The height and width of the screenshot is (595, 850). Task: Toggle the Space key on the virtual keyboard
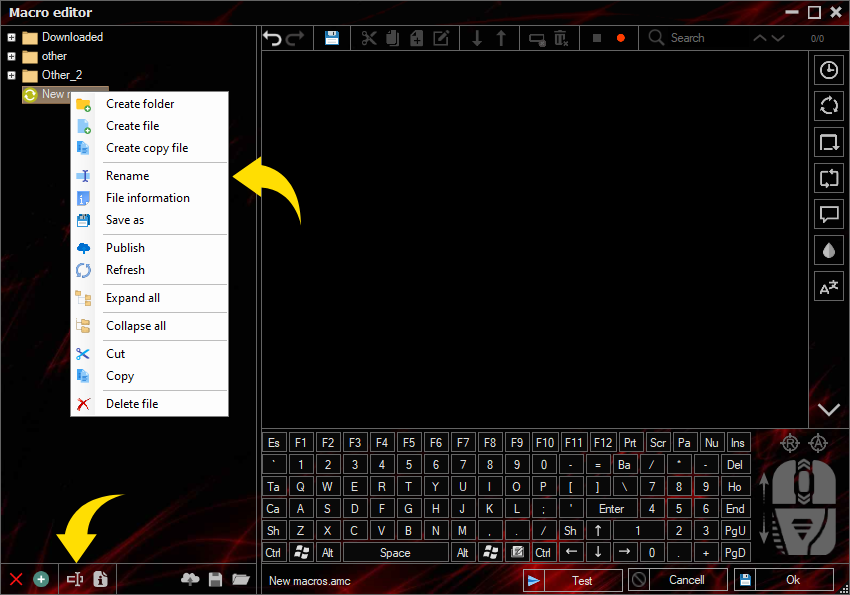[x=395, y=552]
